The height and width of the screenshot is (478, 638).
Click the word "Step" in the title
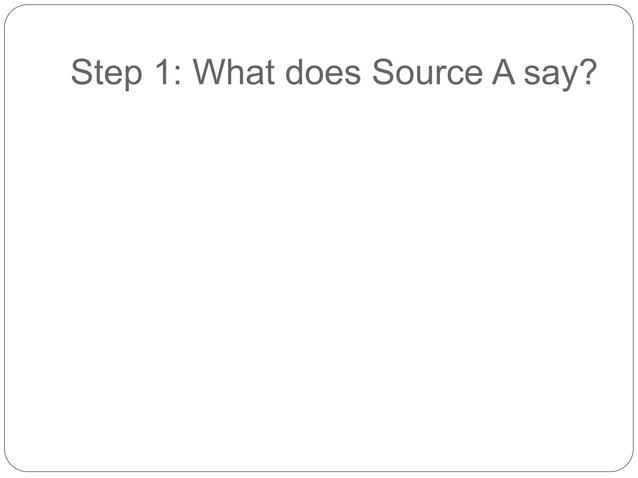click(x=105, y=74)
